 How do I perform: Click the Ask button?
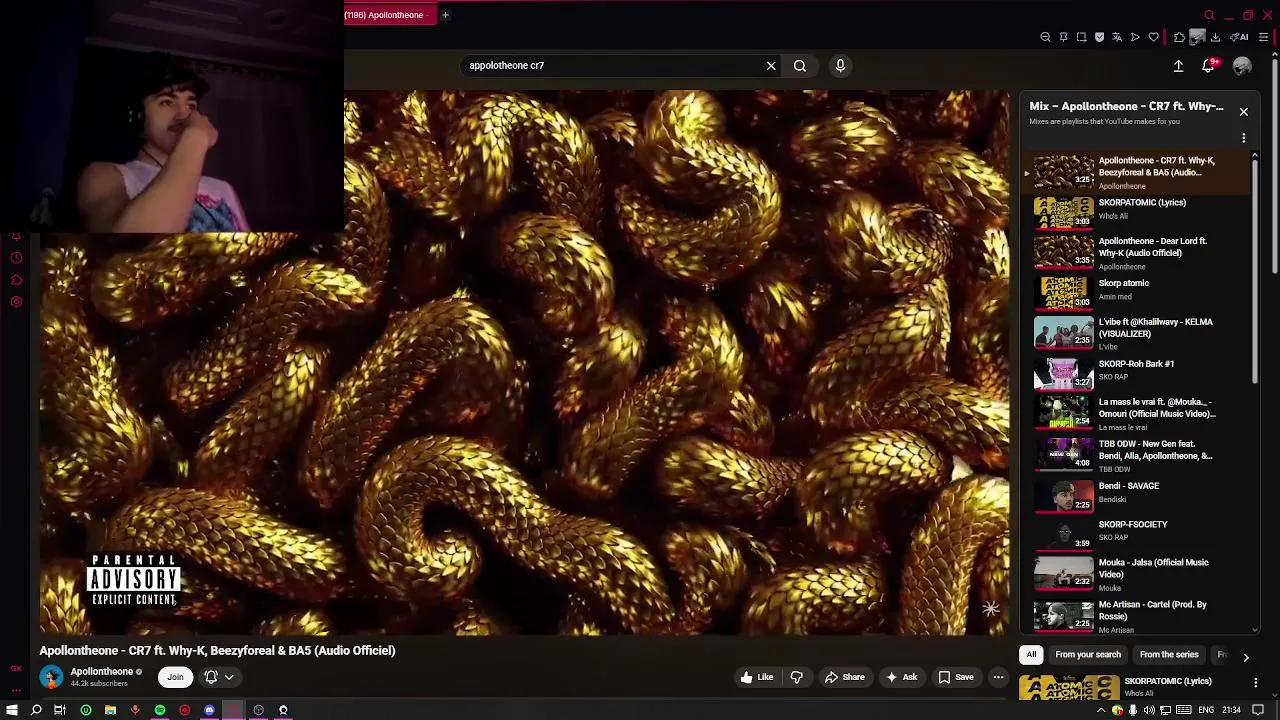click(901, 677)
